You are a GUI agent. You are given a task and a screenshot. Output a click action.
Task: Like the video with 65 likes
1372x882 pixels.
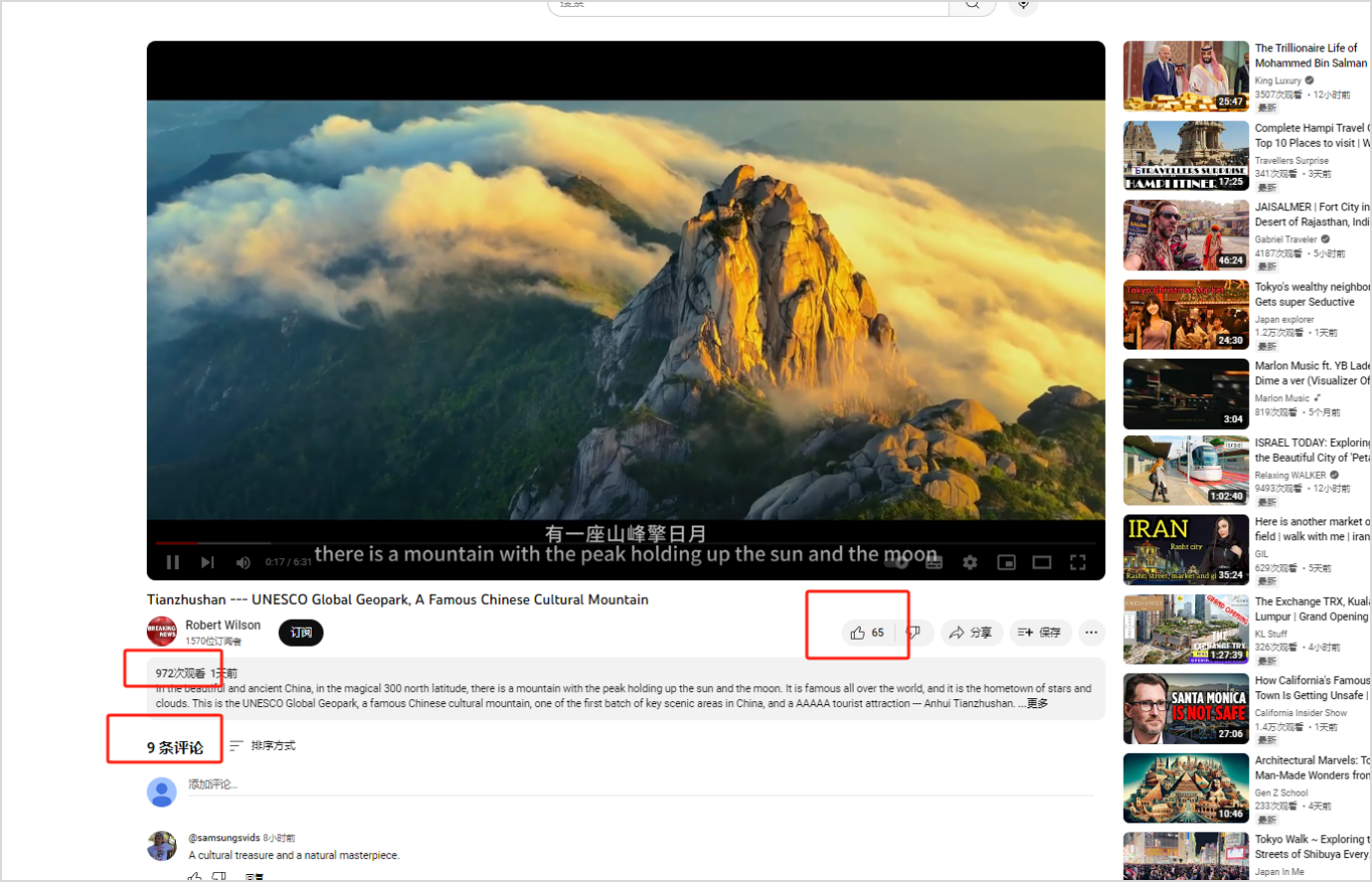[x=867, y=633]
